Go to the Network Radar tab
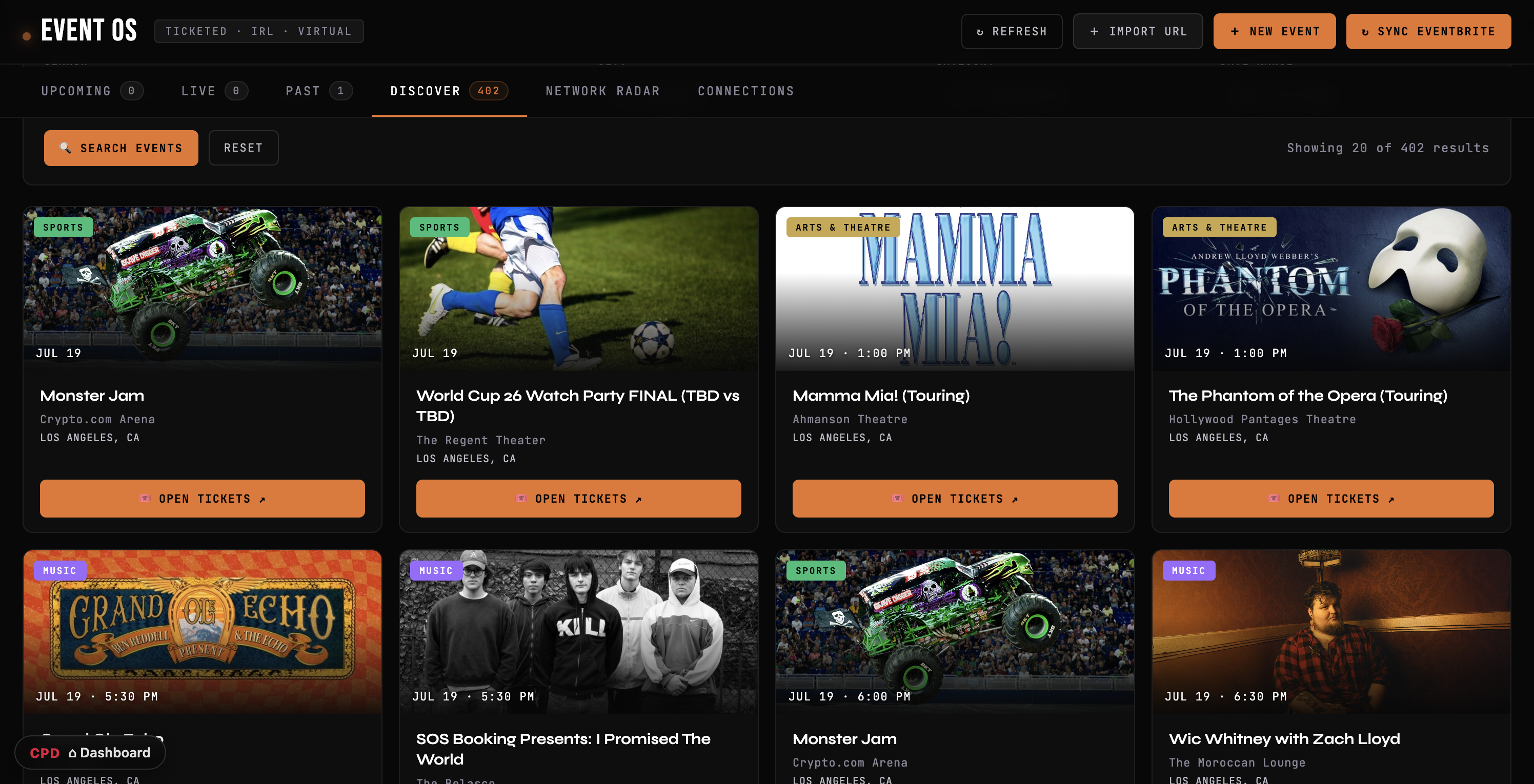 tap(602, 91)
